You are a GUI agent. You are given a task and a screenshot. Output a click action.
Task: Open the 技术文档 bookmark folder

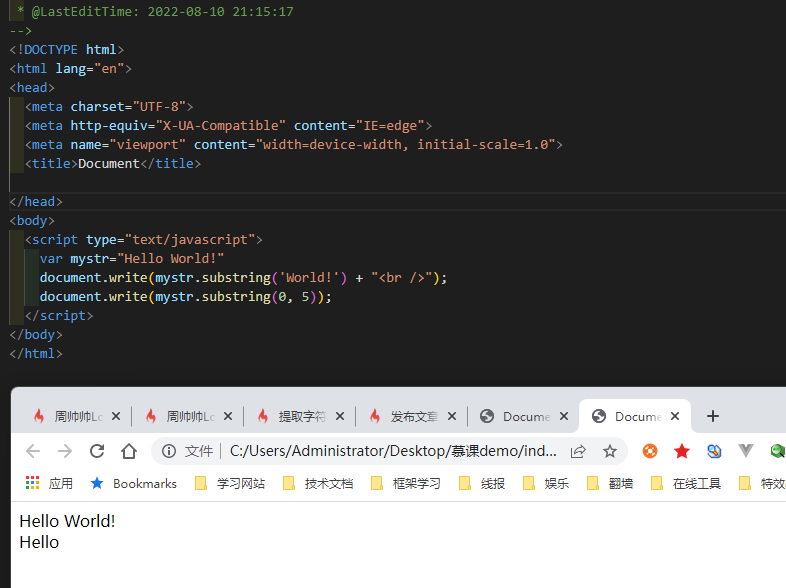pos(318,483)
